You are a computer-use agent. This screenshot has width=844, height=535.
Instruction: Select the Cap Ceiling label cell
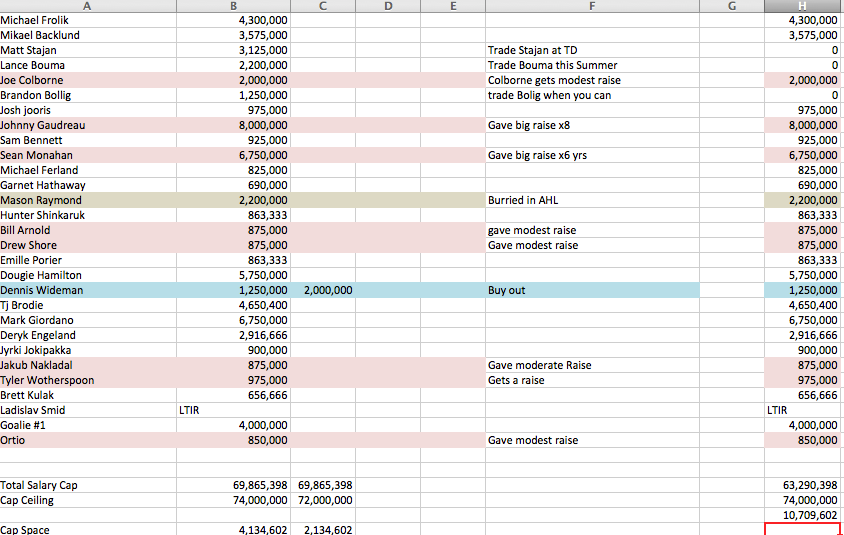(x=88, y=501)
